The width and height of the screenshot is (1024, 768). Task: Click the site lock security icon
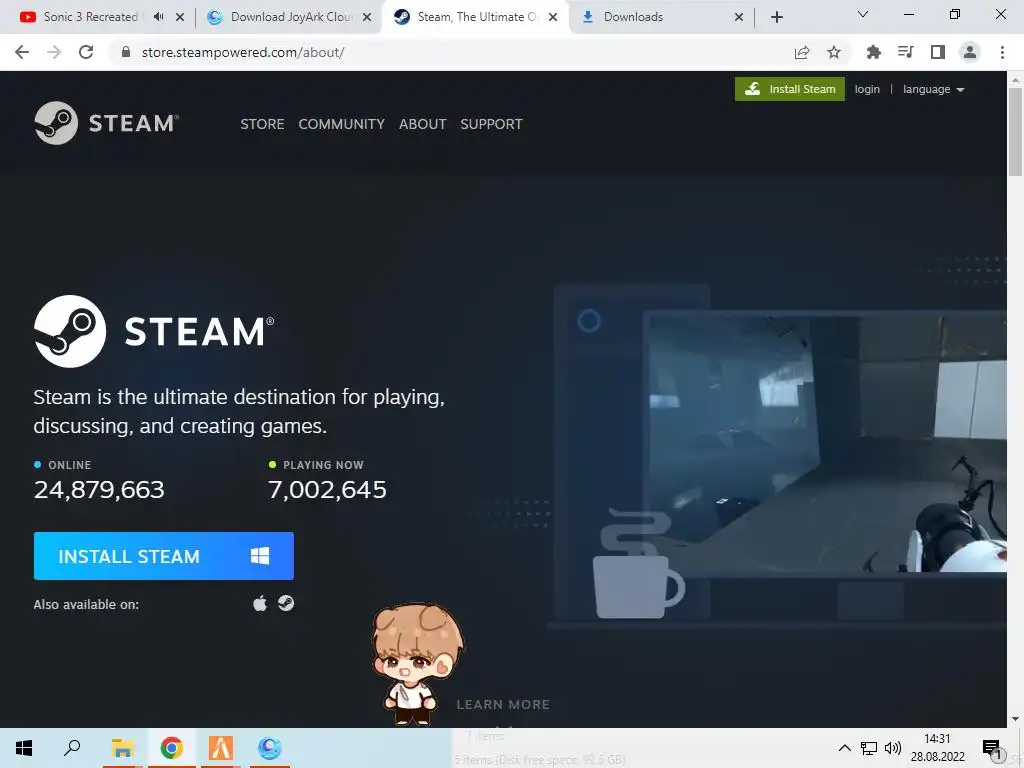click(x=126, y=52)
